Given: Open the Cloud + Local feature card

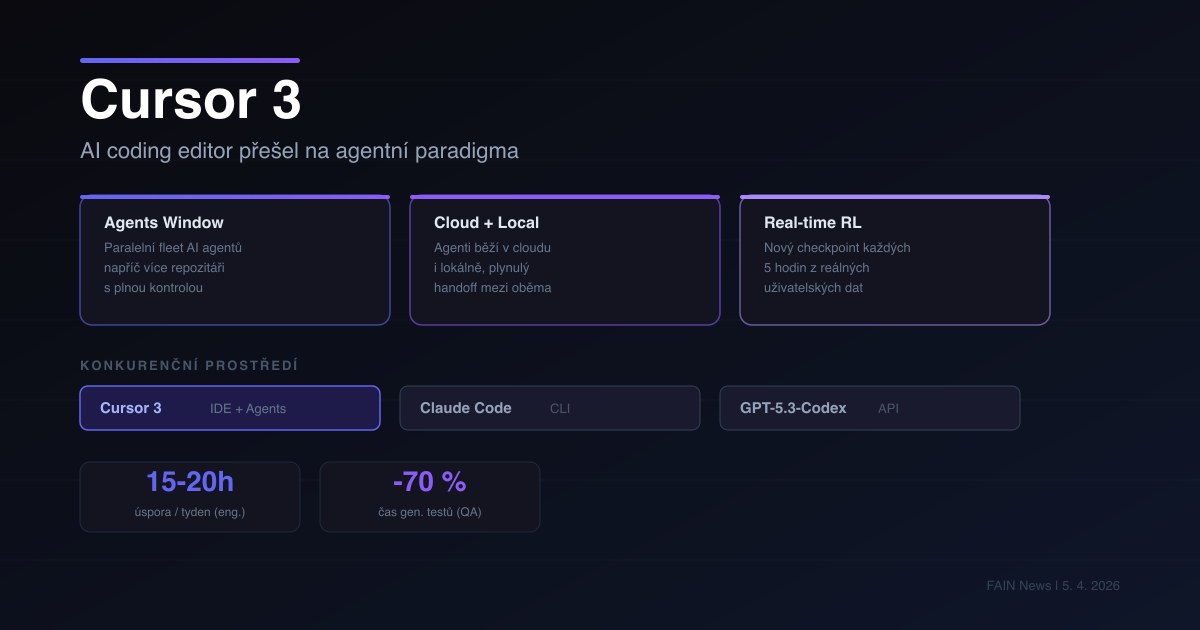Looking at the screenshot, I should (x=564, y=260).
